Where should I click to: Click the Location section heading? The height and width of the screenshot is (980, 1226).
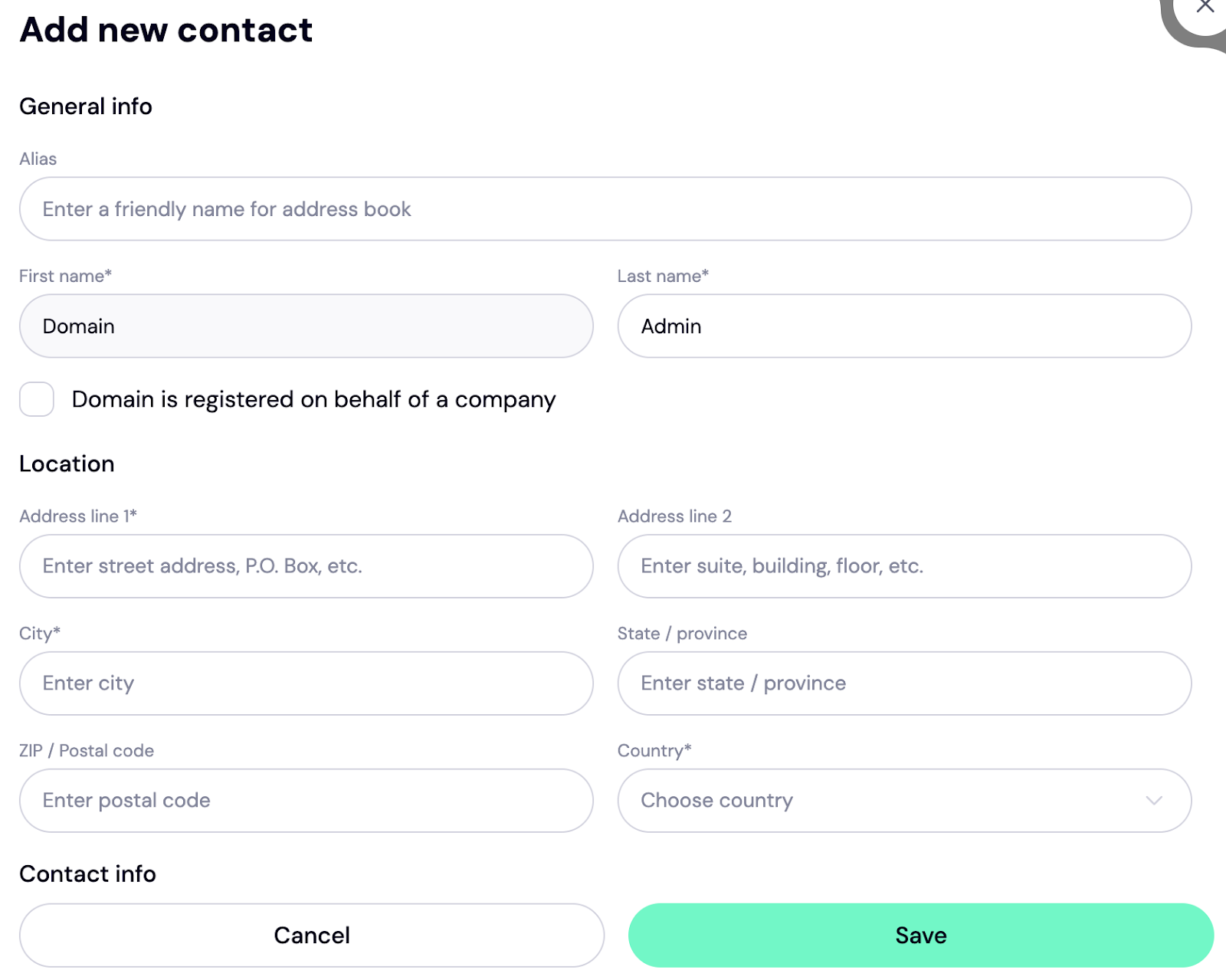click(x=67, y=464)
